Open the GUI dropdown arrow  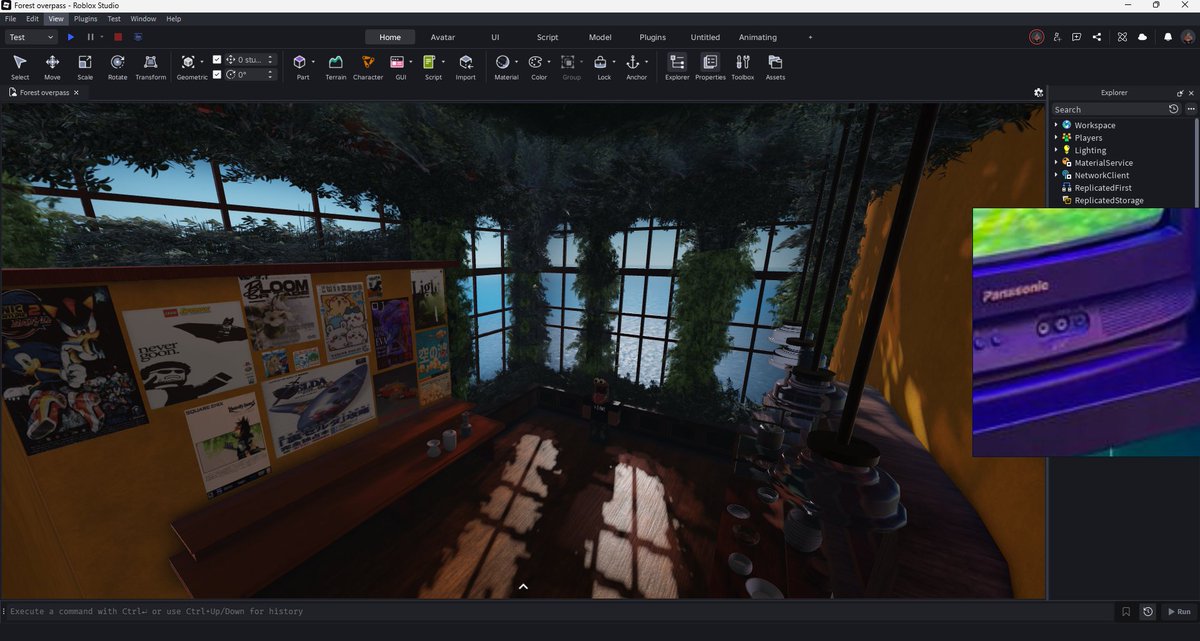click(411, 62)
